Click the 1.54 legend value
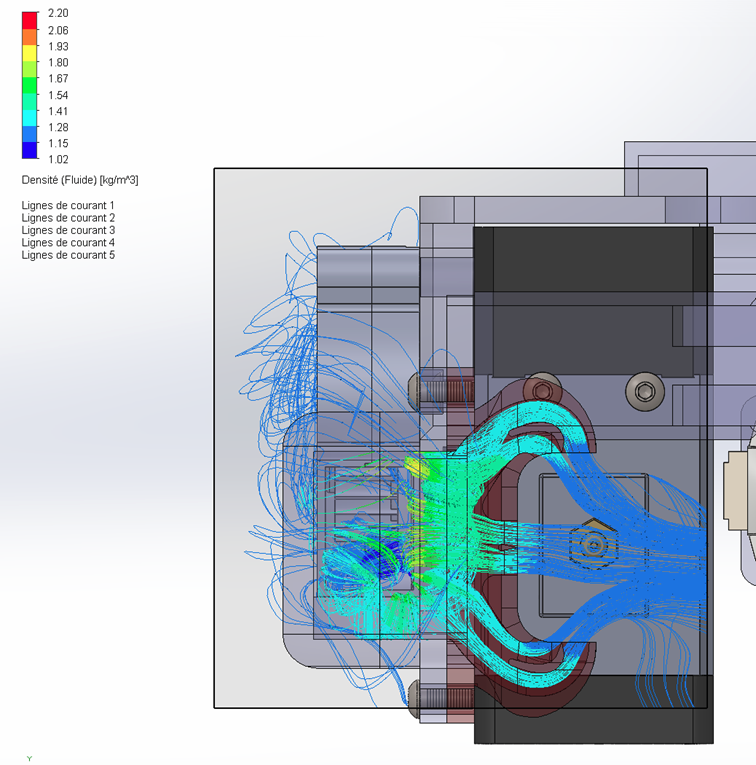756x765 pixels. tap(58, 95)
